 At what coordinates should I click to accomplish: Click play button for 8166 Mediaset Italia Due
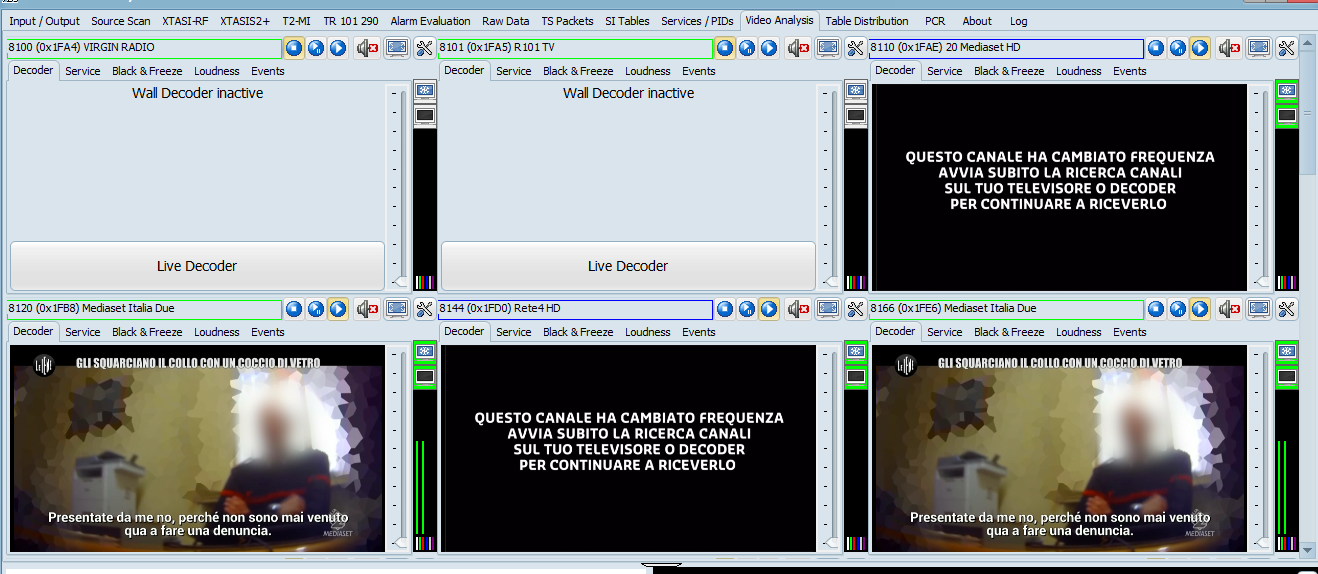[1200, 309]
